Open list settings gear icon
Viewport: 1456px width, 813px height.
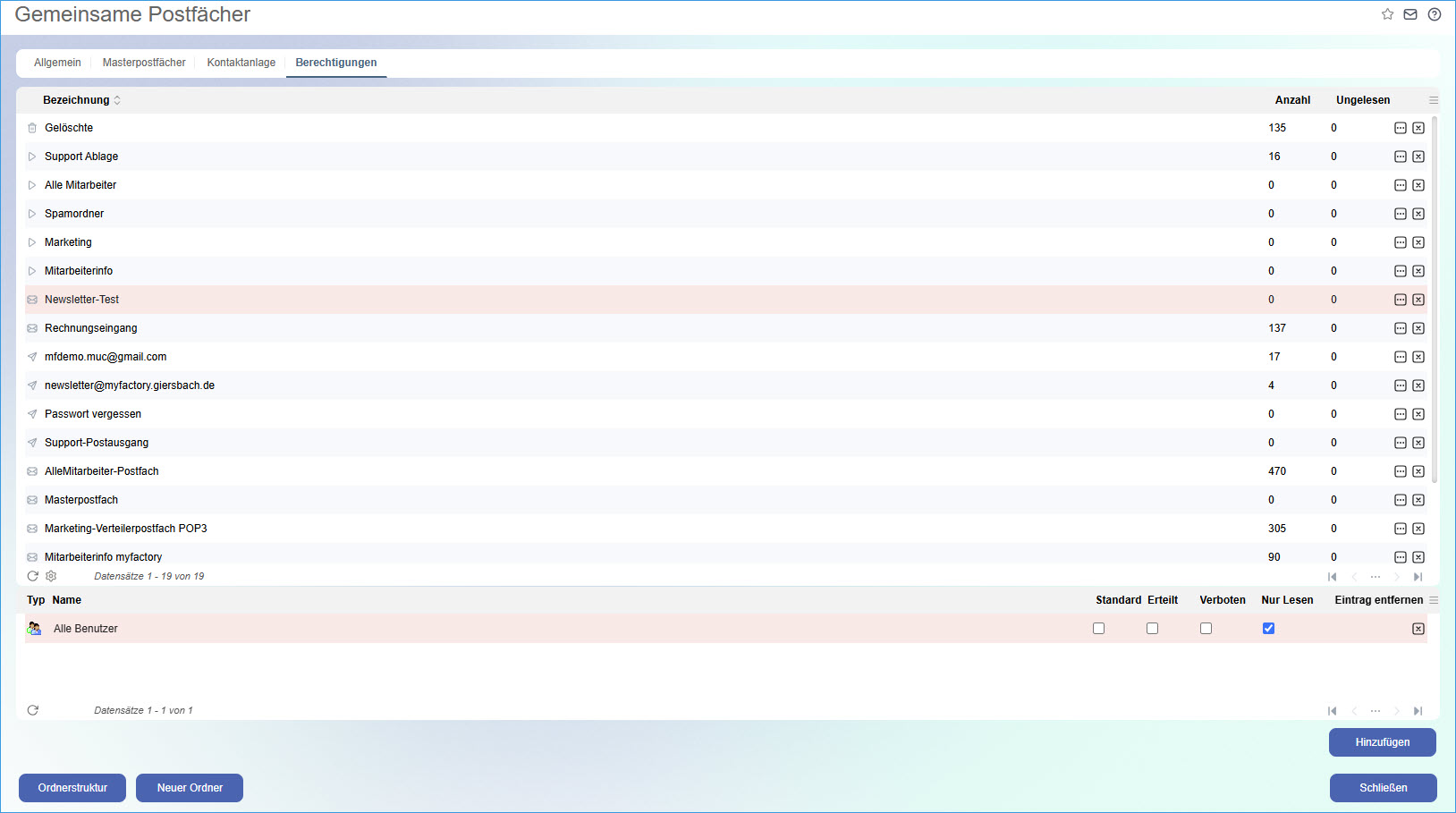tap(51, 576)
